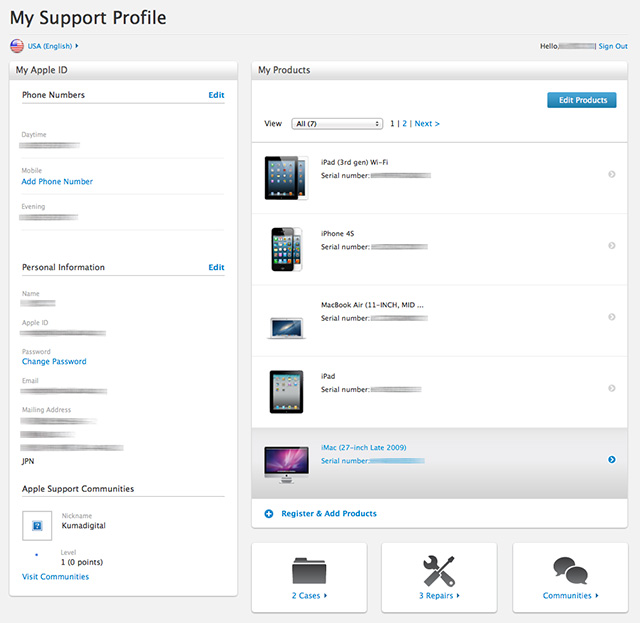The height and width of the screenshot is (623, 640).
Task: Click Next to see more products
Action: (427, 124)
